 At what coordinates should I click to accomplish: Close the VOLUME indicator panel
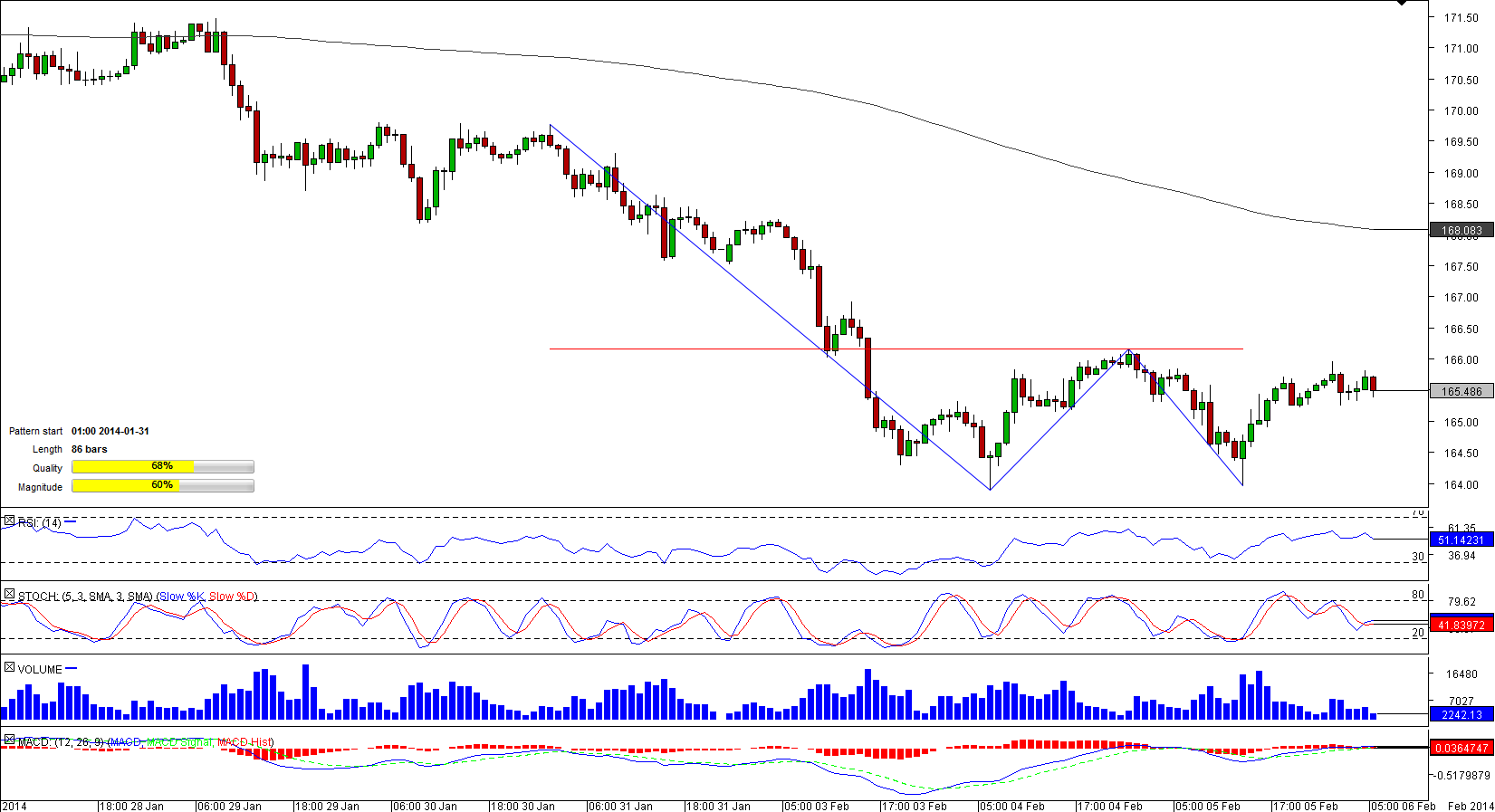point(9,668)
